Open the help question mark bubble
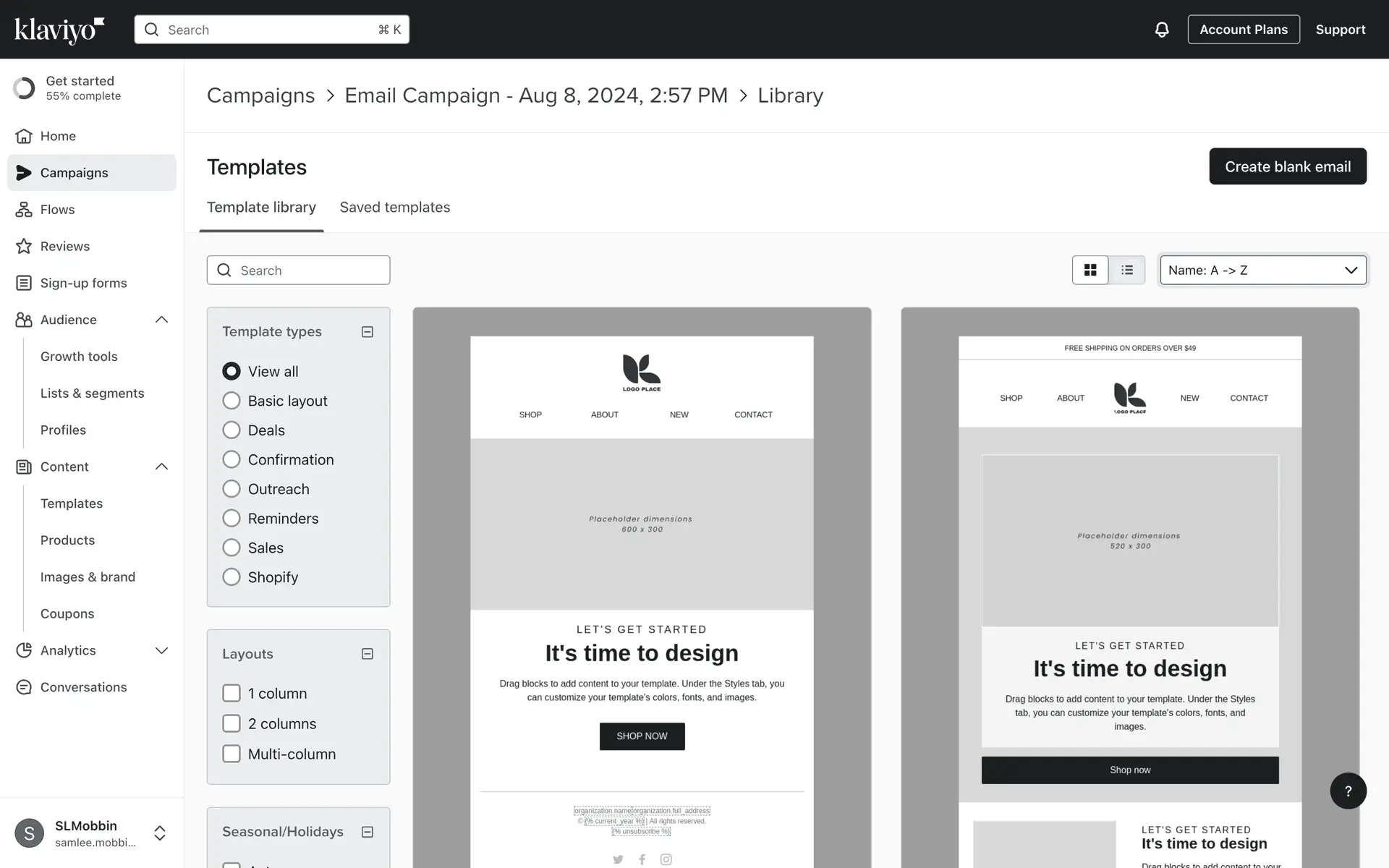1389x868 pixels. [1348, 791]
